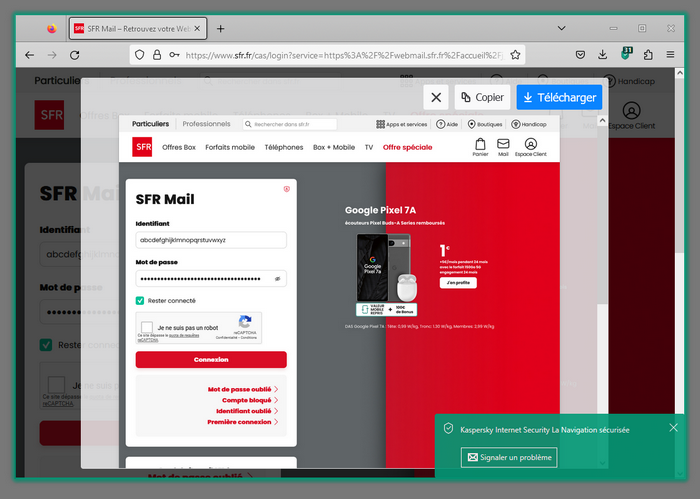Expand the list all tabs chevron
The width and height of the screenshot is (700, 499).
[x=562, y=28]
